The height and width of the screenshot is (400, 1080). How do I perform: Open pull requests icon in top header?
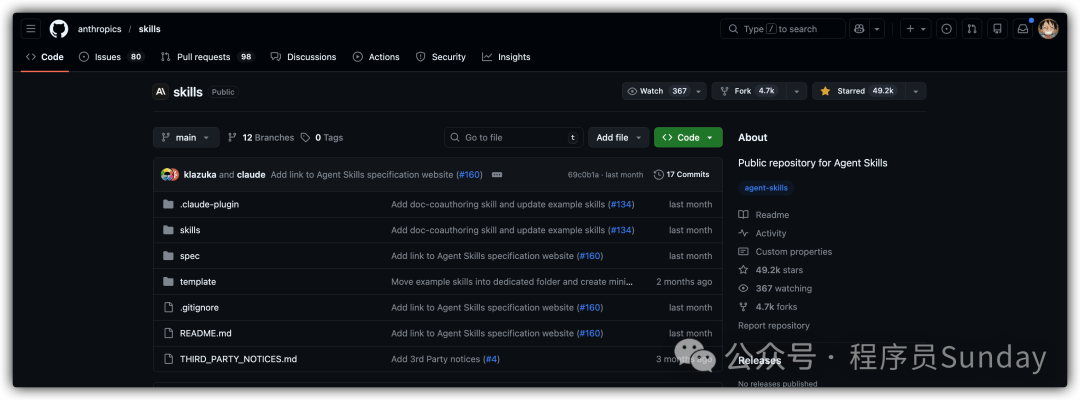pos(972,29)
